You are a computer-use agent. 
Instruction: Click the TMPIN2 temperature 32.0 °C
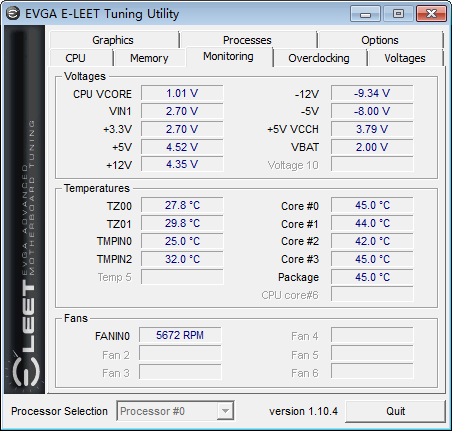182,259
